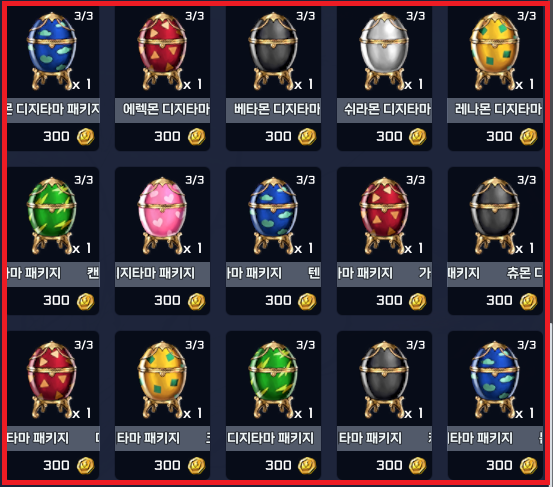
Task: Click the x 1 quantity on 레나몬 card
Action: [525, 84]
